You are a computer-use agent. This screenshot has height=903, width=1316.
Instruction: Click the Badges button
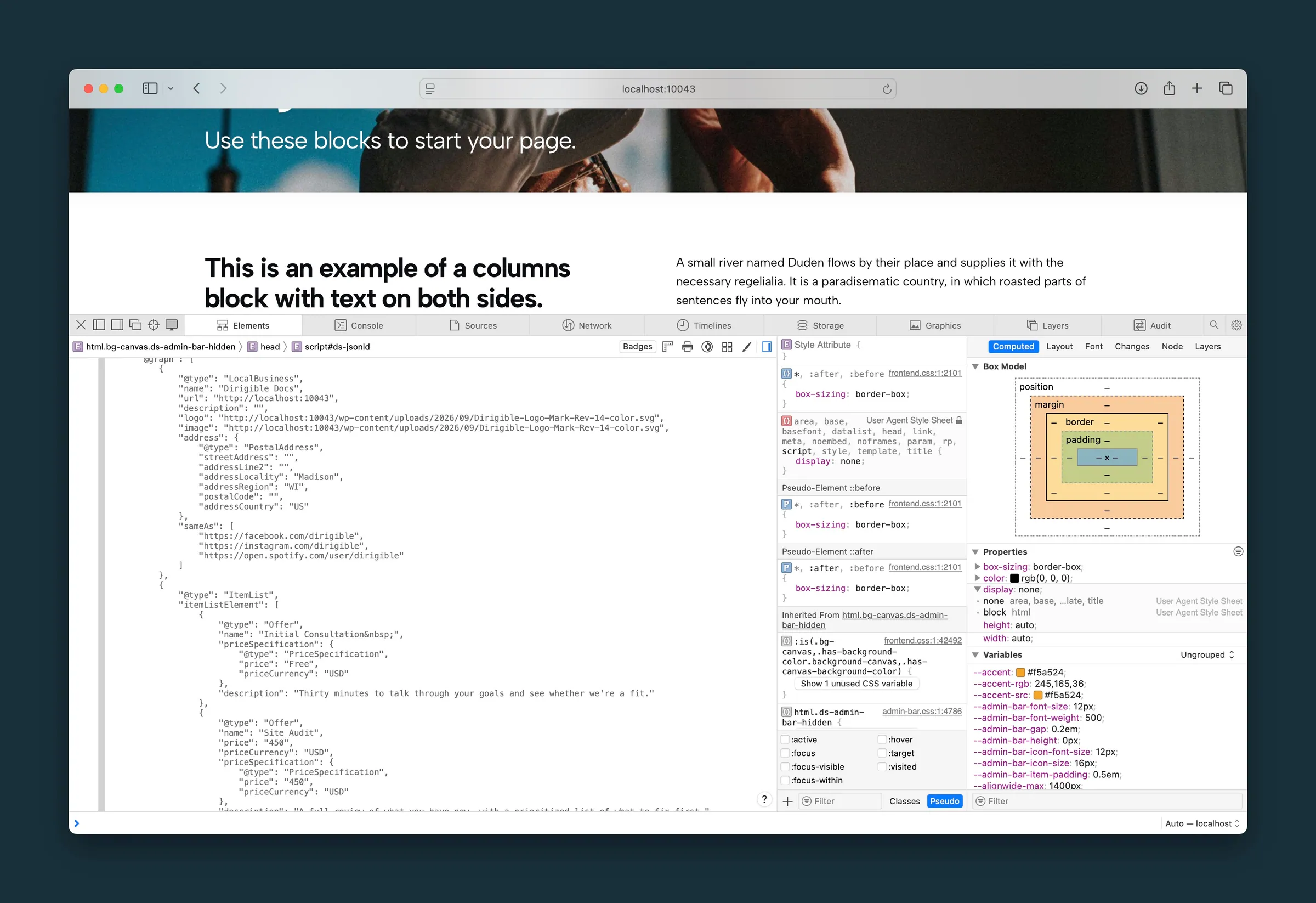(x=638, y=347)
